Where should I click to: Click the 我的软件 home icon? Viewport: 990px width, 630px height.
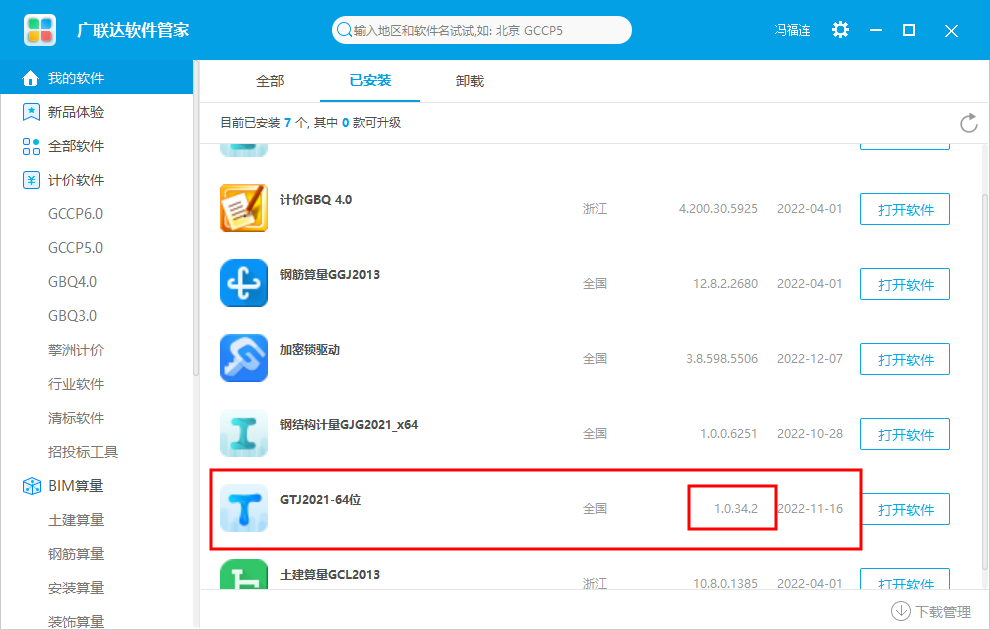[x=30, y=78]
